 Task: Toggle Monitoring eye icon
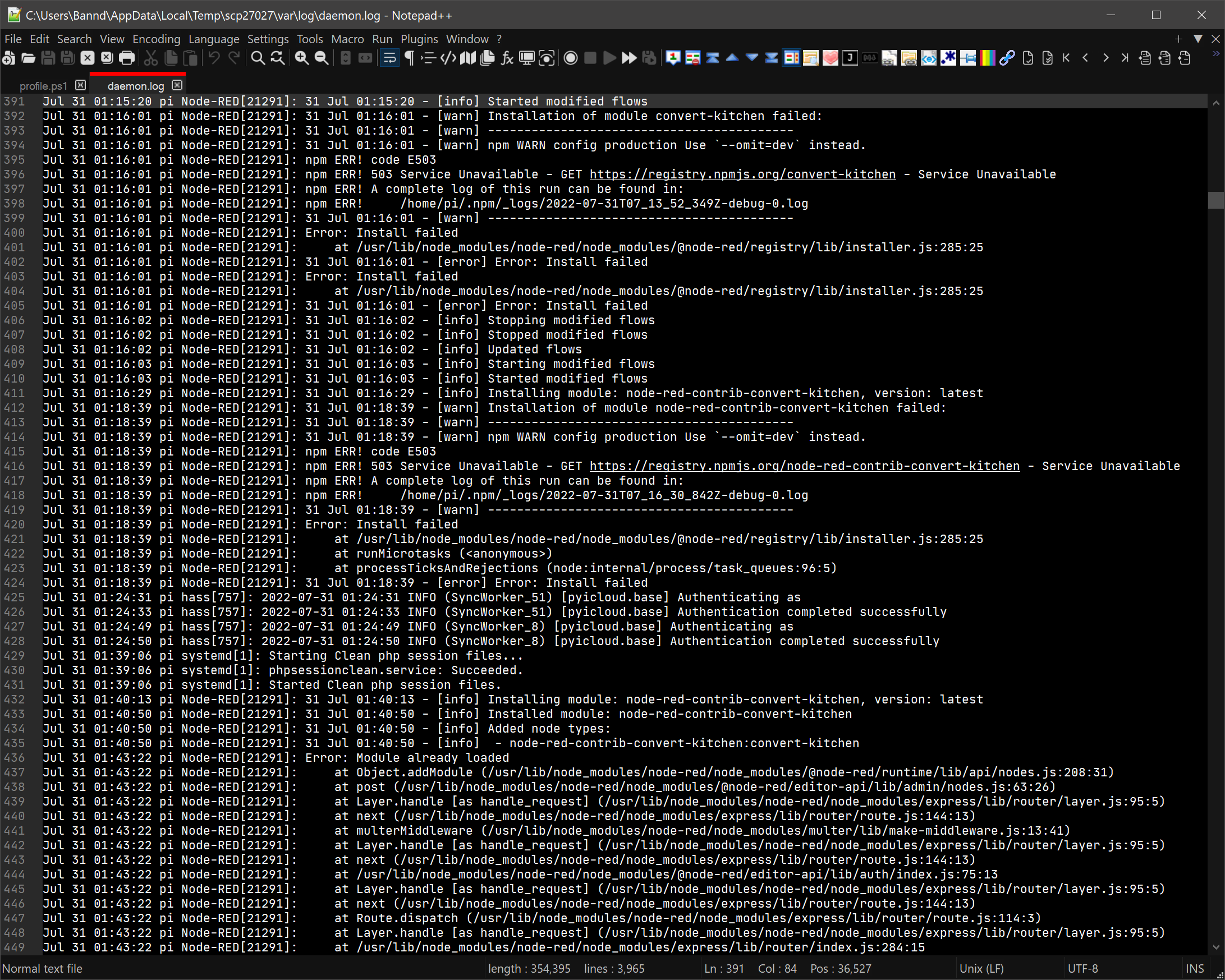(546, 58)
